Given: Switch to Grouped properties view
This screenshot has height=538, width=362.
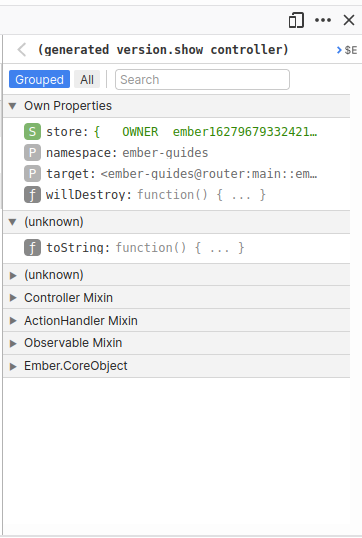Looking at the screenshot, I should tap(39, 79).
